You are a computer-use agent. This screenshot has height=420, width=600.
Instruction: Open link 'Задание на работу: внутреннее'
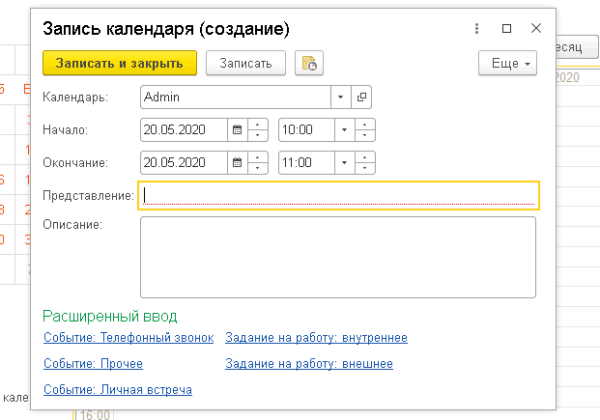coord(316,338)
